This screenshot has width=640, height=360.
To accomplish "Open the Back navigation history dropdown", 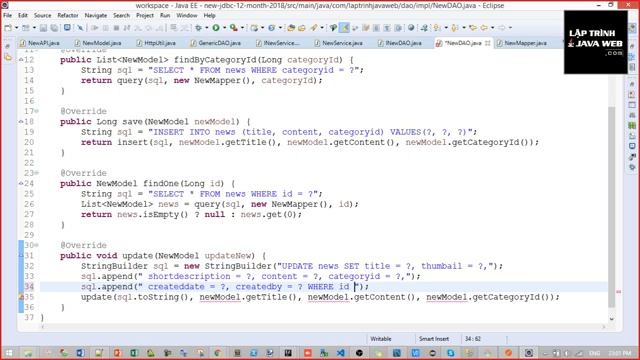I will pos(492,28).
